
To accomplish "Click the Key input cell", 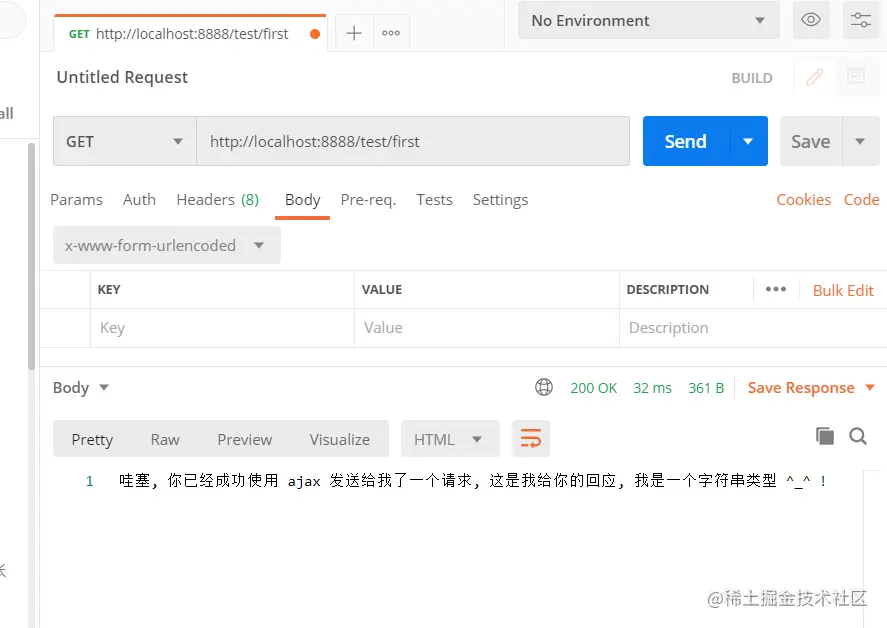I will click(x=222, y=328).
